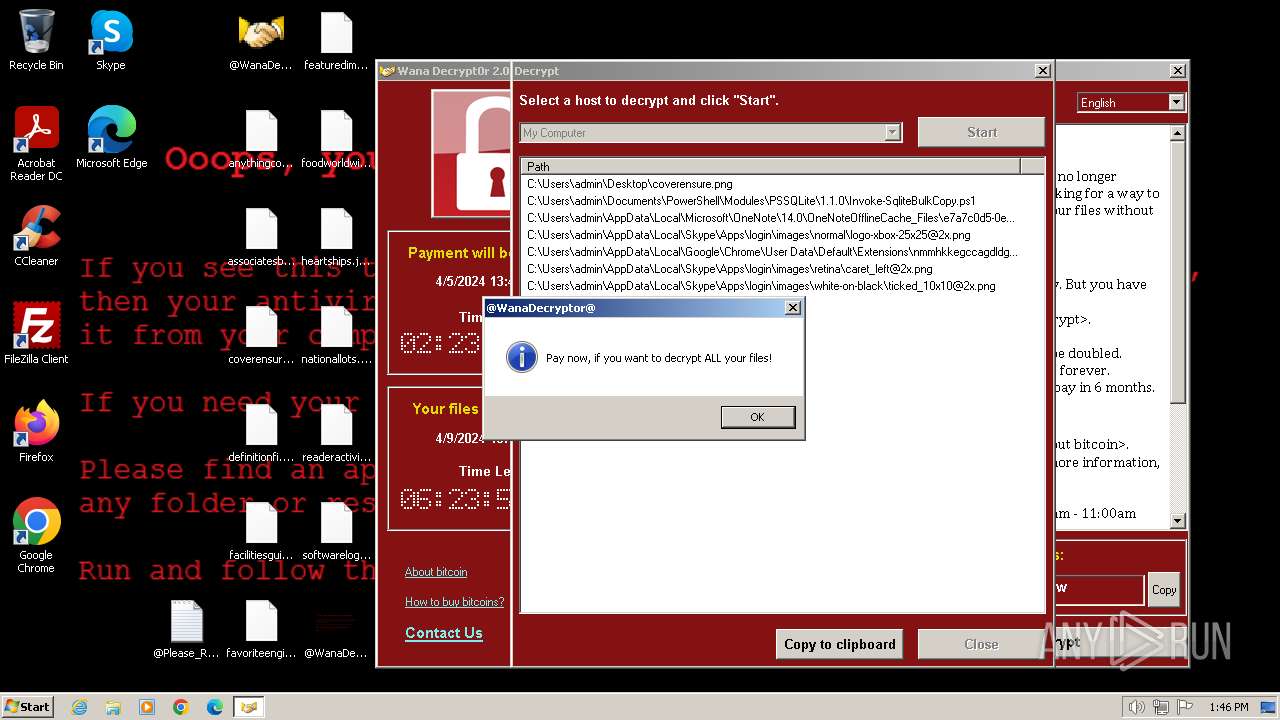This screenshot has height=720, width=1280.
Task: Click the taskbar clock showing 1:46 PM
Action: click(x=1228, y=707)
